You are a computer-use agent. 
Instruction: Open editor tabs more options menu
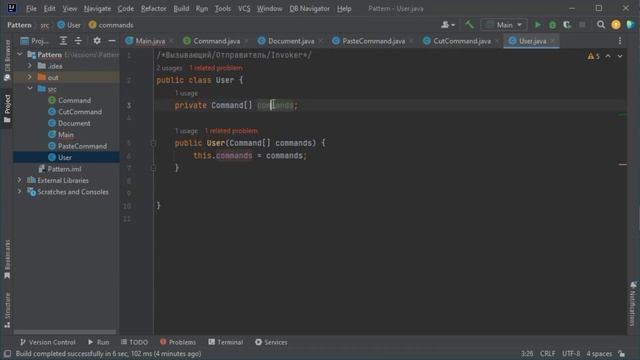click(620, 41)
